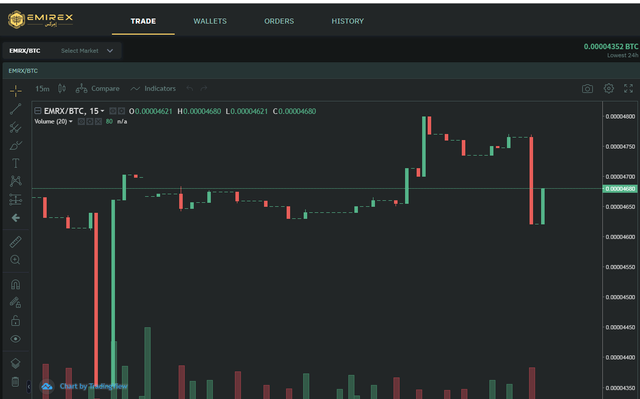Click the Select Market chevron arrow
This screenshot has height=399, width=640.
[110, 51]
